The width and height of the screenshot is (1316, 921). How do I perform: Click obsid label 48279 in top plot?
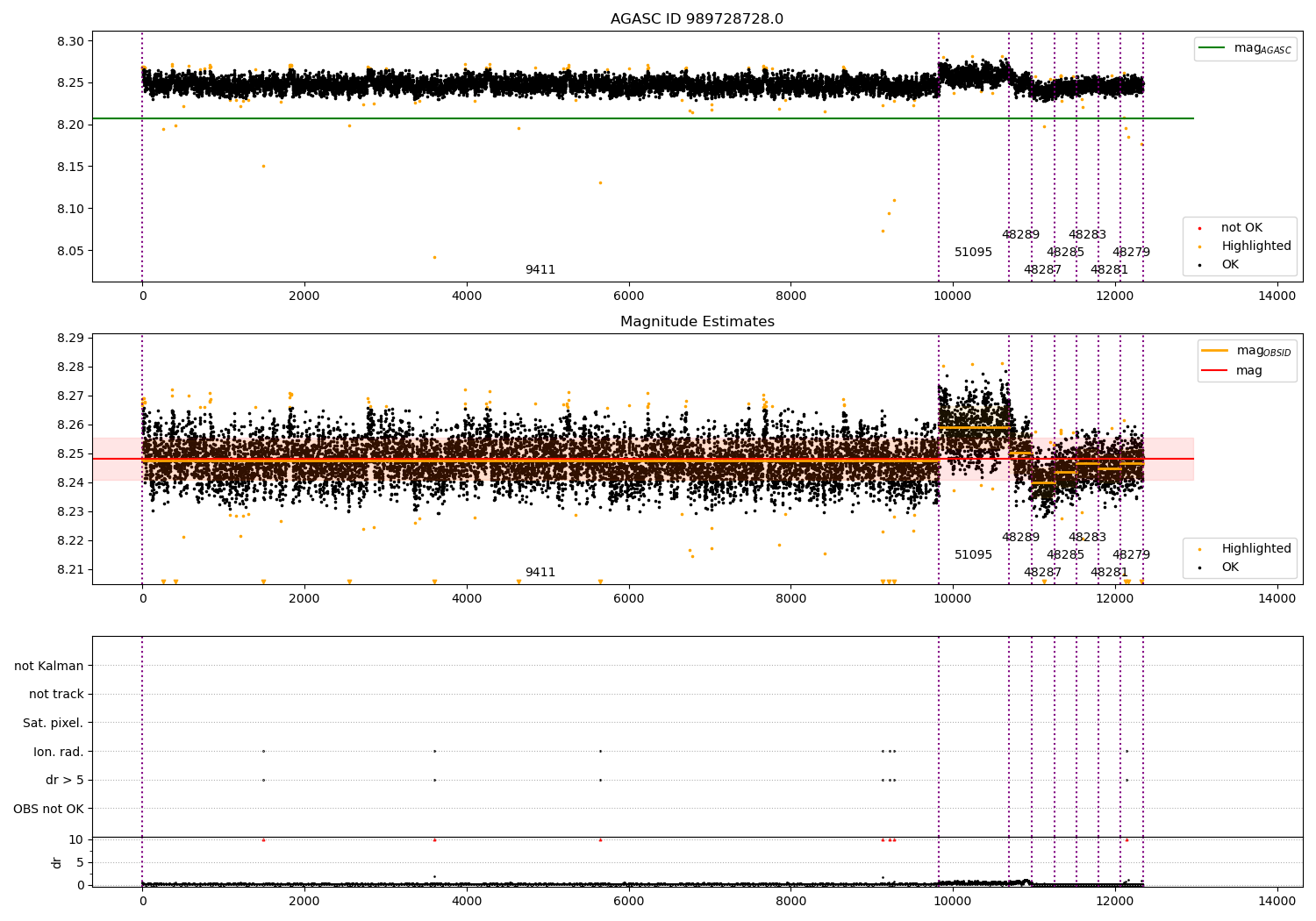click(1131, 253)
